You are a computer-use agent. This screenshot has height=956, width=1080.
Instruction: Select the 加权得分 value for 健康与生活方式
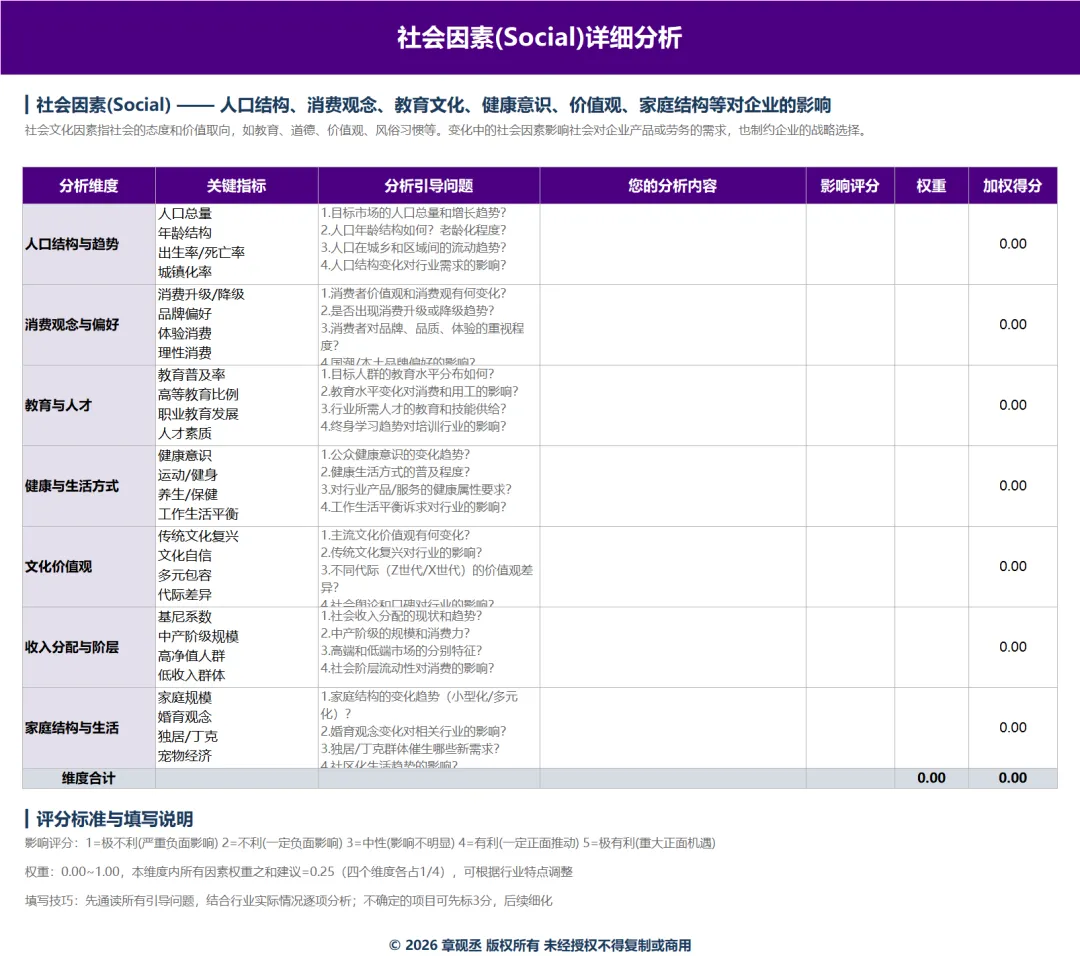(1012, 486)
